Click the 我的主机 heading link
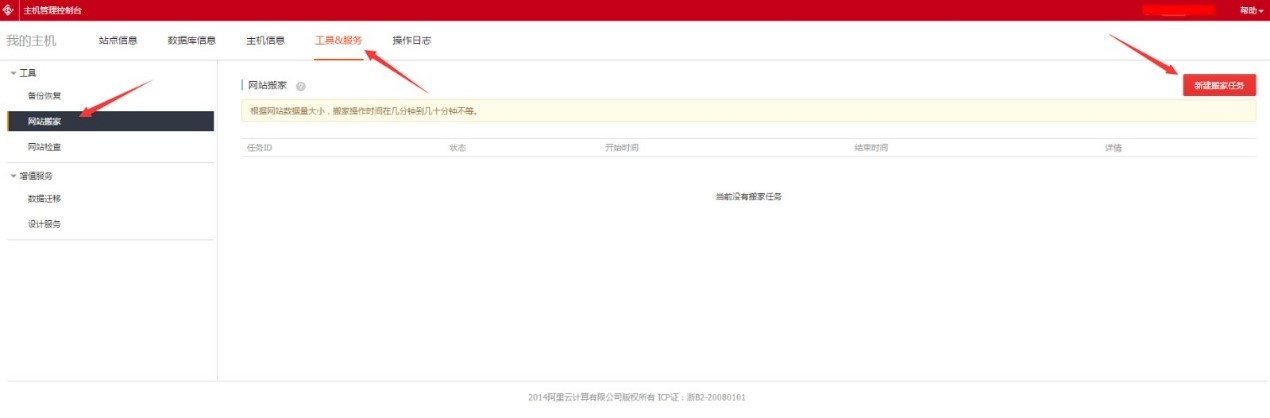Viewport: 1270px width, 418px height. point(32,41)
